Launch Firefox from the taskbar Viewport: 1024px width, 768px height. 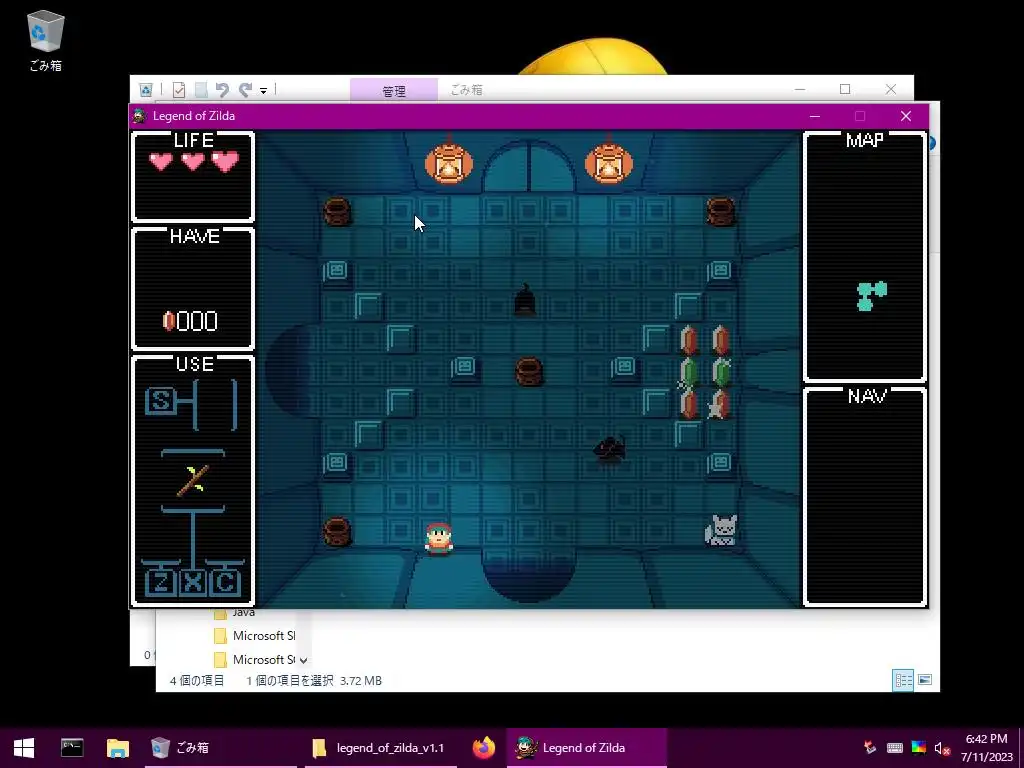point(484,748)
